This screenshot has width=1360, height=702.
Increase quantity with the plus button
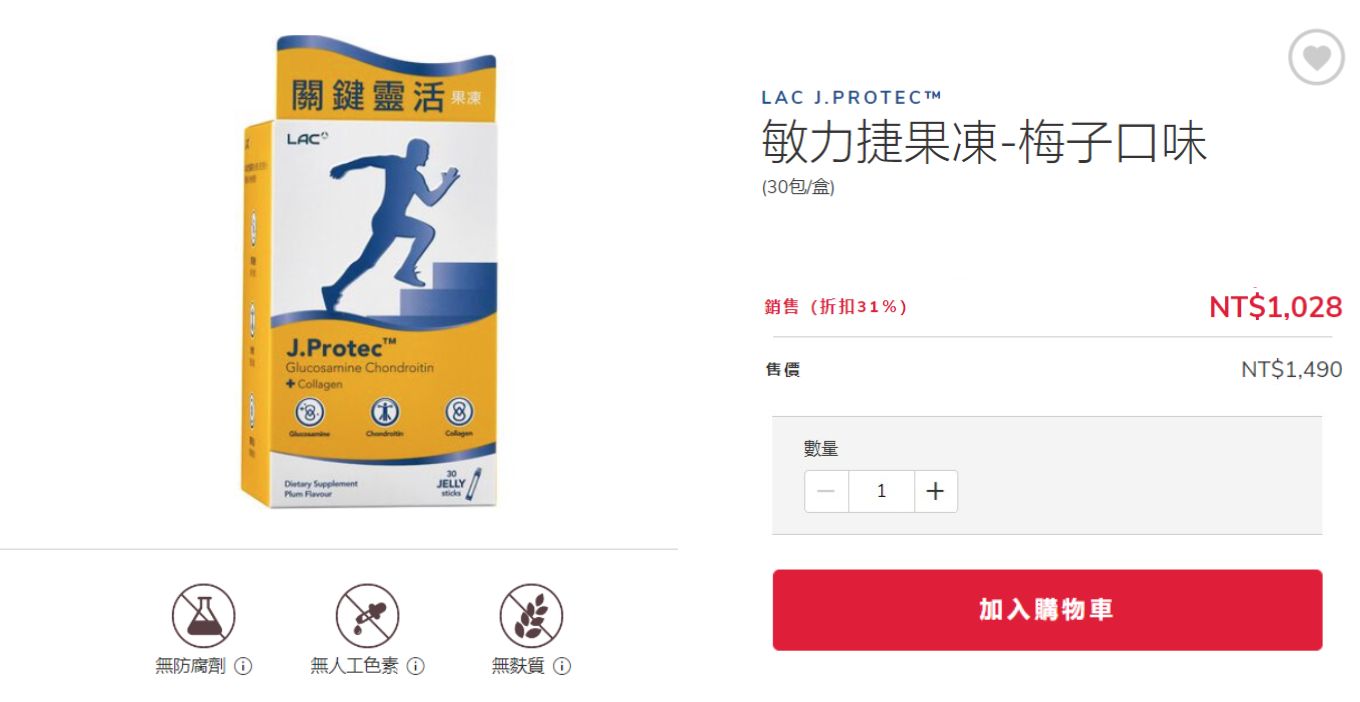tap(936, 491)
